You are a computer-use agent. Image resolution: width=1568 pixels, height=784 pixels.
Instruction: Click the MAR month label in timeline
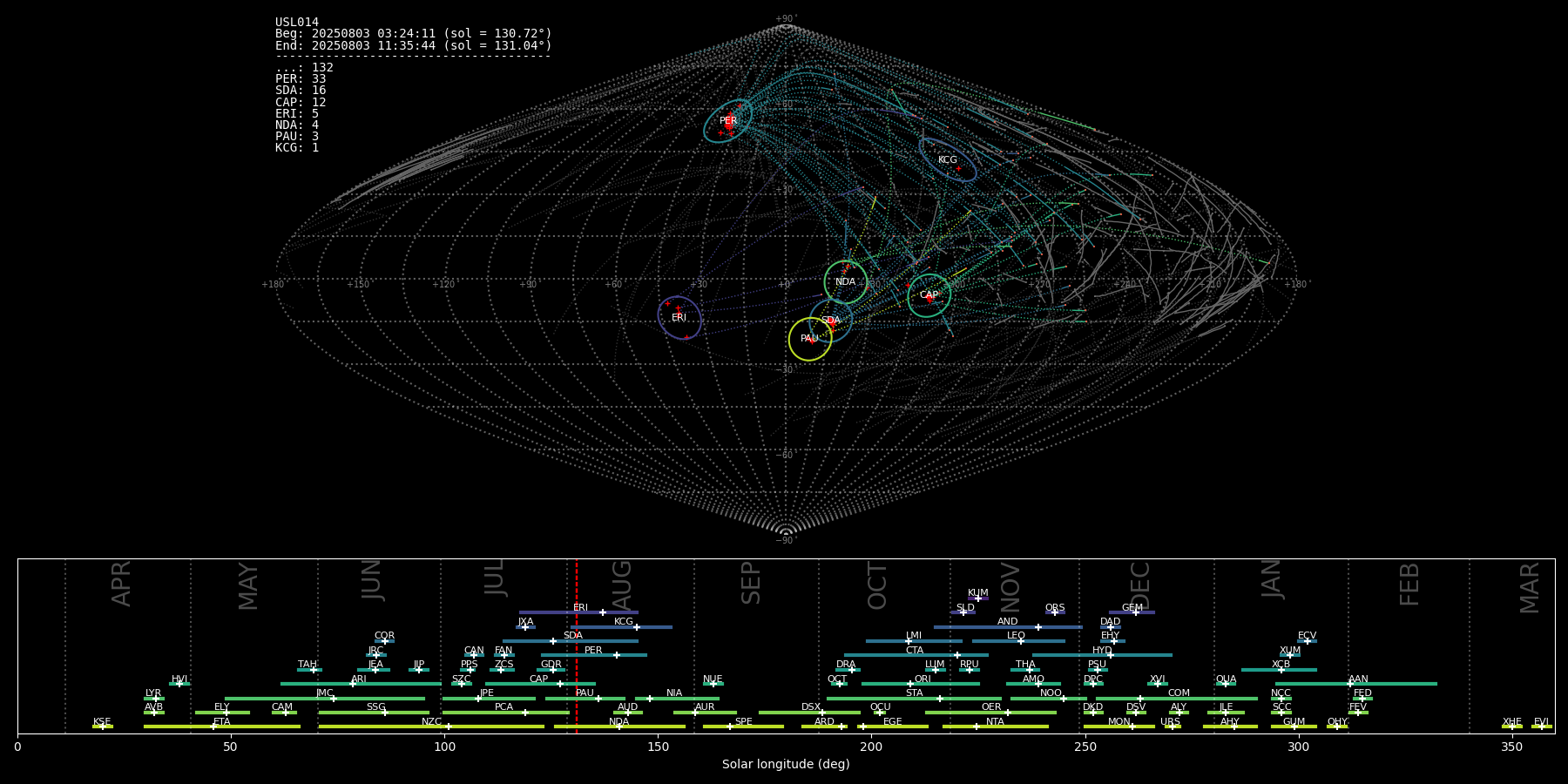[1530, 587]
